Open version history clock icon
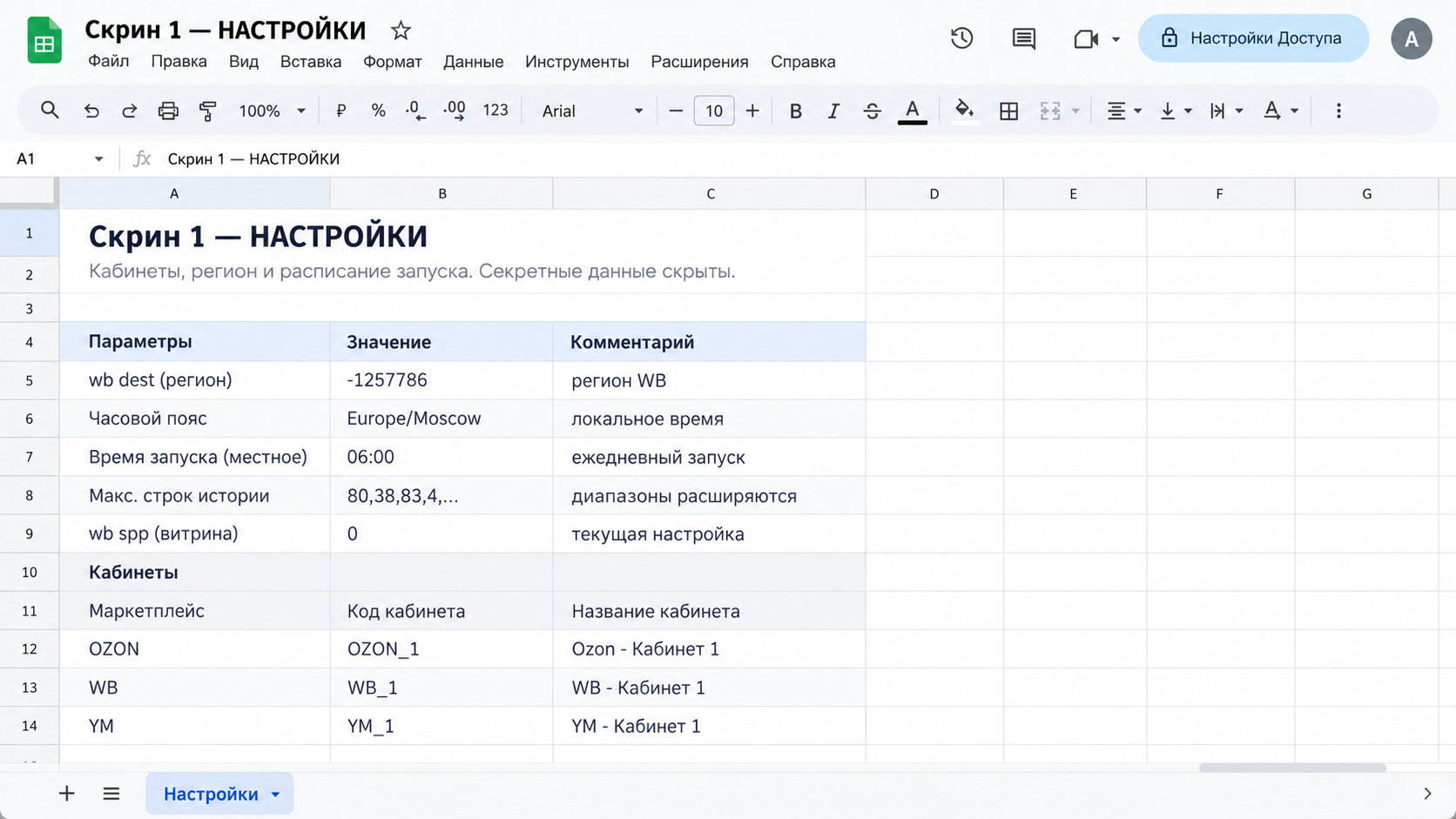The height and width of the screenshot is (819, 1456). [961, 38]
